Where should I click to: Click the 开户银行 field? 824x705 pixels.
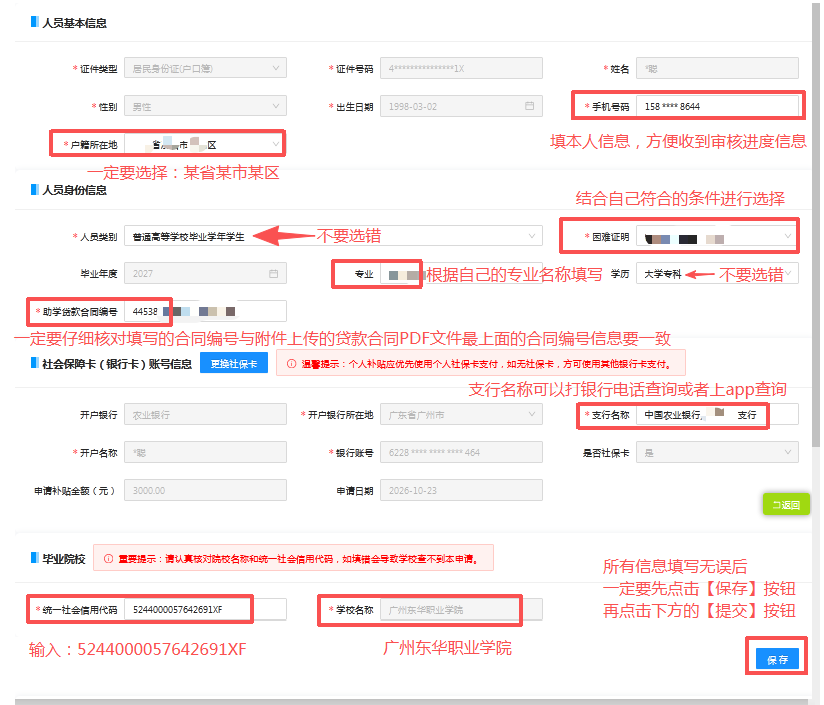[205, 414]
